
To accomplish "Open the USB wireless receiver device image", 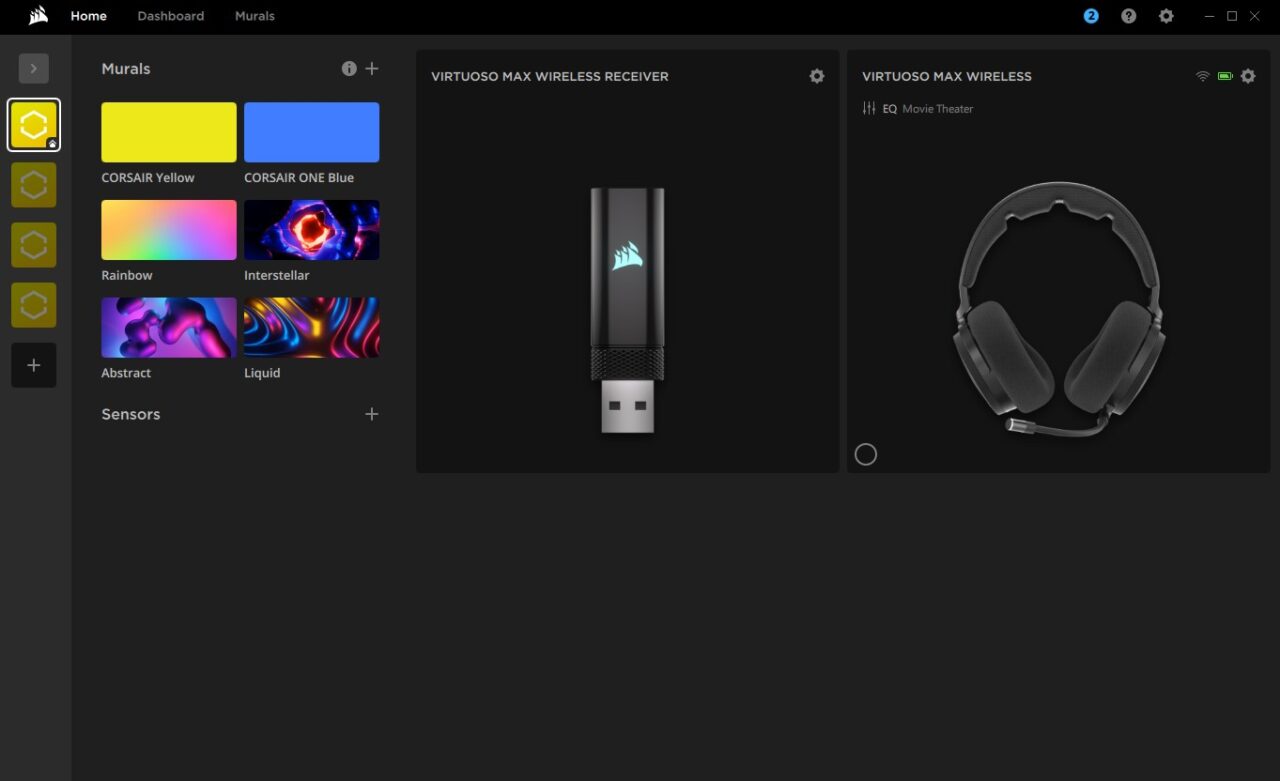I will click(x=627, y=310).
